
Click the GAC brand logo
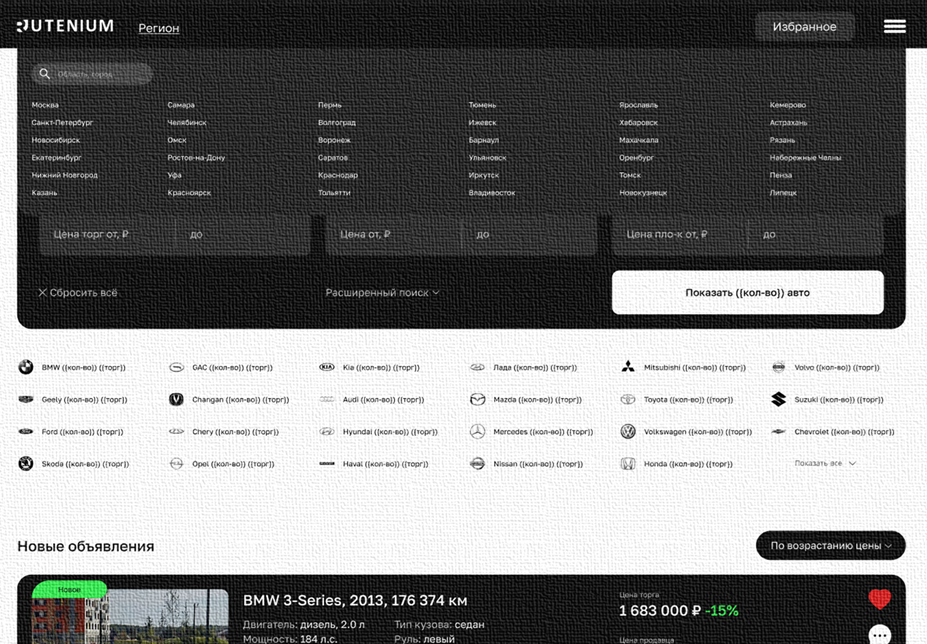(176, 367)
